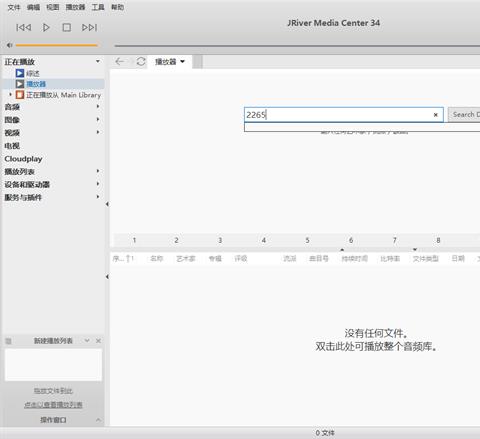Sort by the 序 column header

pyautogui.click(x=123, y=259)
